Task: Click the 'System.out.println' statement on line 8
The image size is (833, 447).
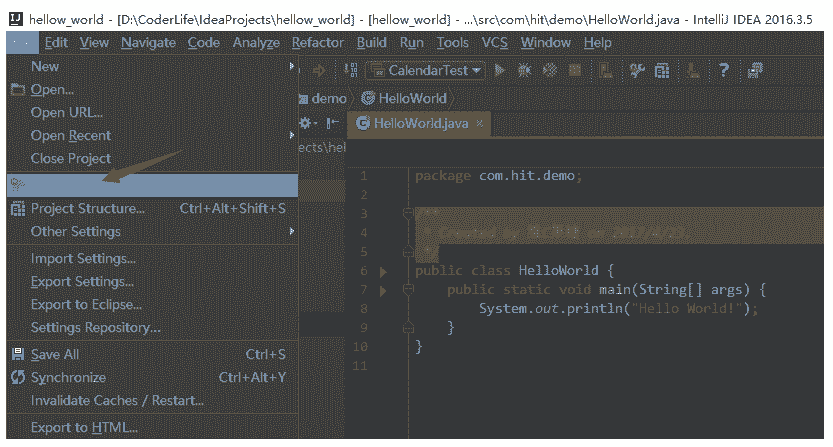Action: pyautogui.click(x=618, y=308)
